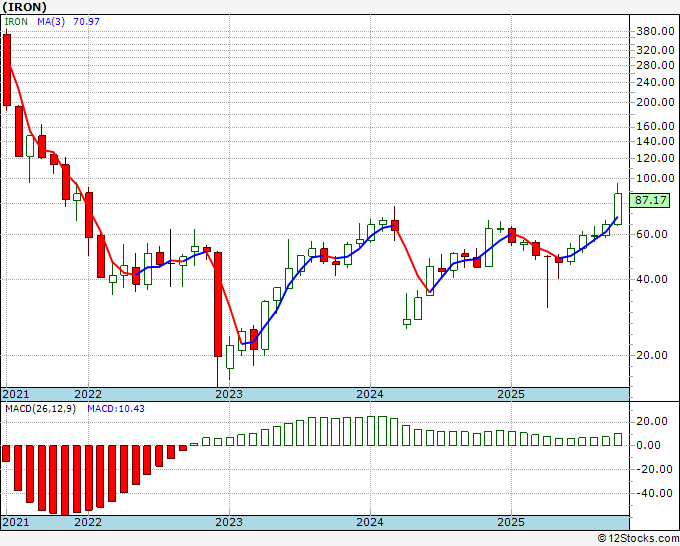Open the 12Stocks.com copyright link
This screenshot has height=546, width=680.
click(638, 539)
